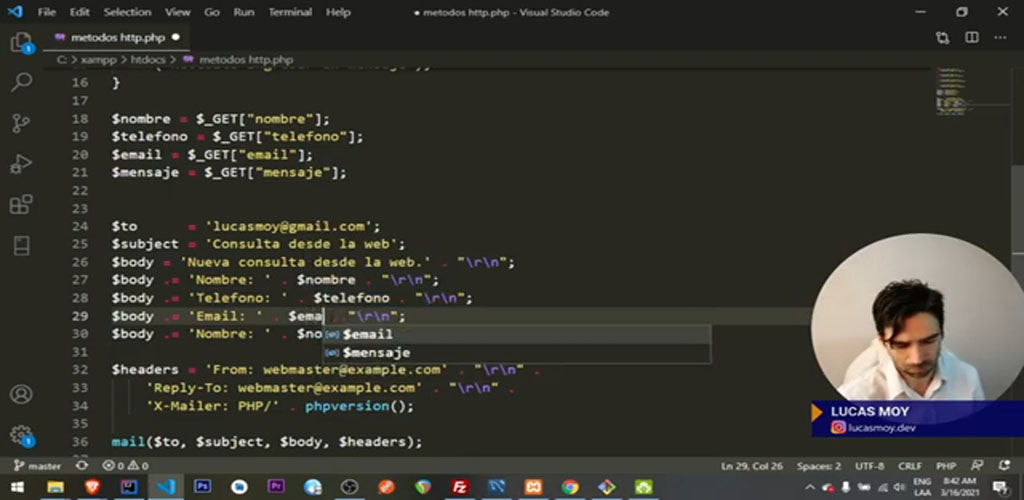The image size is (1024, 500).
Task: Click the activity bar icon below Extensions
Action: tap(21, 245)
